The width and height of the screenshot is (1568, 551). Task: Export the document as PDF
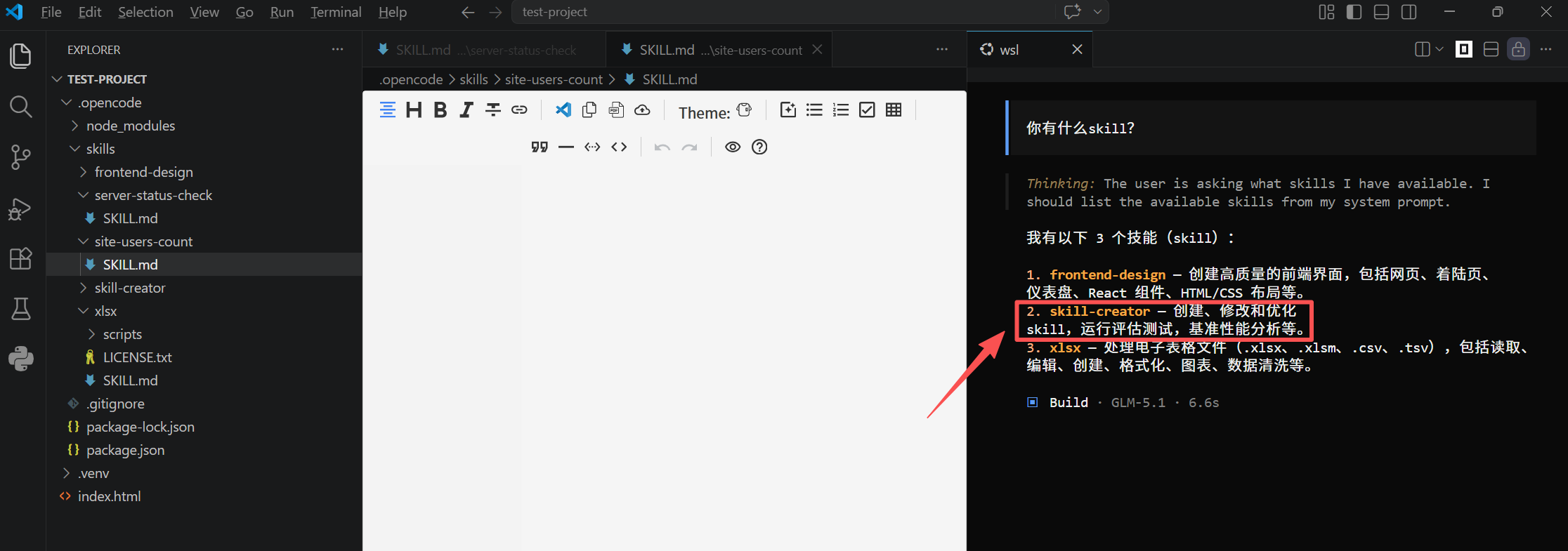click(x=616, y=109)
